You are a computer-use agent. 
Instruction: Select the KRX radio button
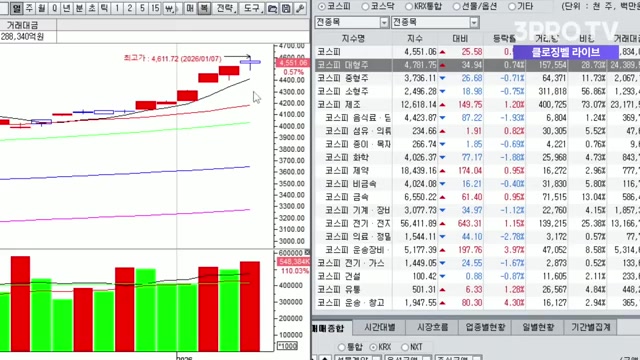pyautogui.click(x=373, y=347)
